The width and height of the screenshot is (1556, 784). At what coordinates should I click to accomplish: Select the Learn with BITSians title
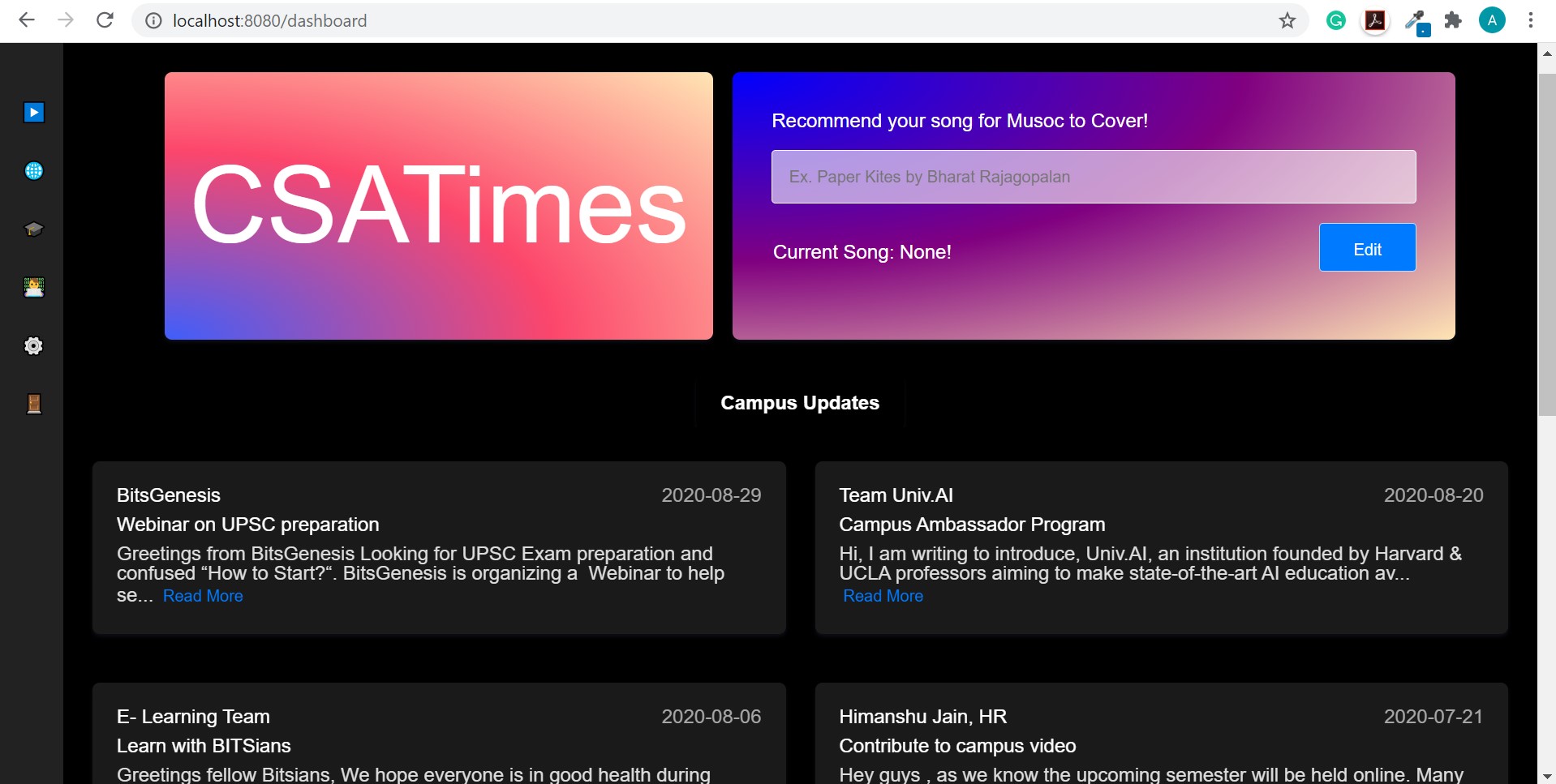tap(204, 746)
